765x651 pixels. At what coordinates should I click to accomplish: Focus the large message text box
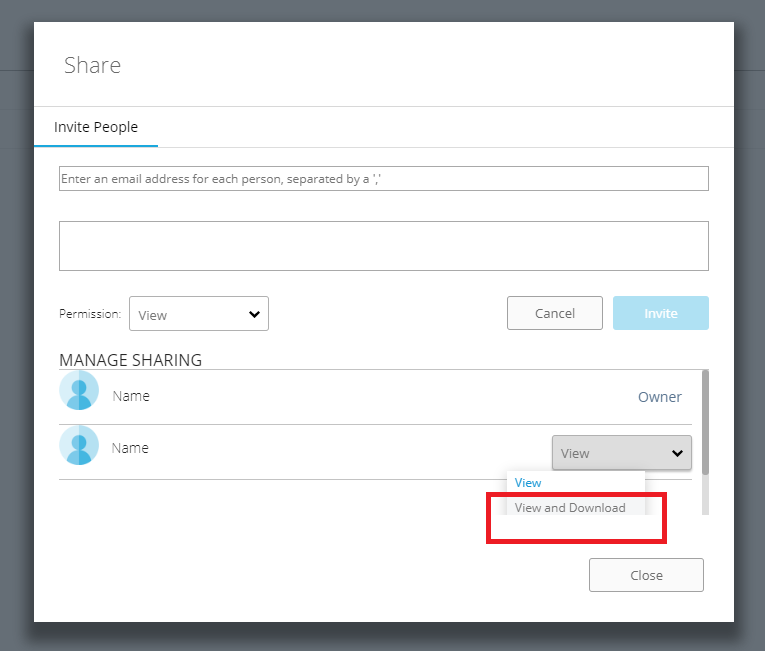click(383, 246)
